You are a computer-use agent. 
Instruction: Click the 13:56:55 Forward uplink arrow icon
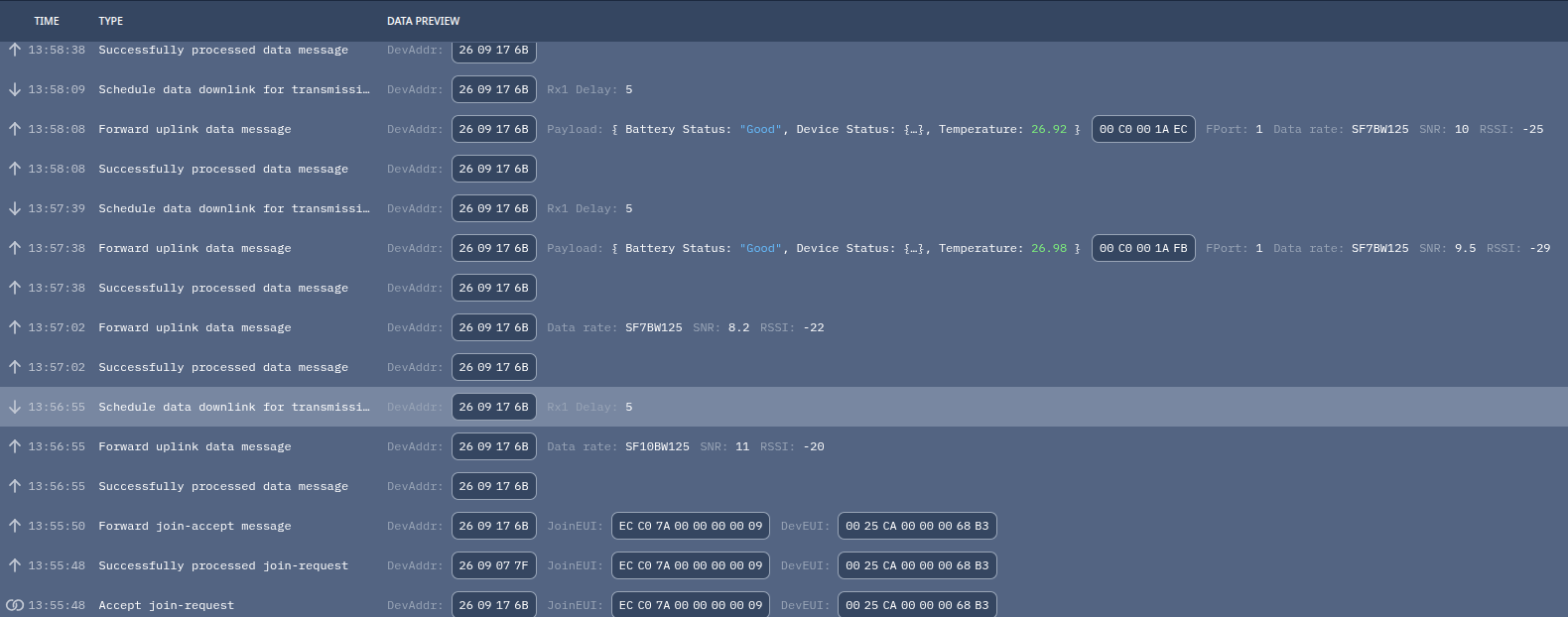coord(15,446)
